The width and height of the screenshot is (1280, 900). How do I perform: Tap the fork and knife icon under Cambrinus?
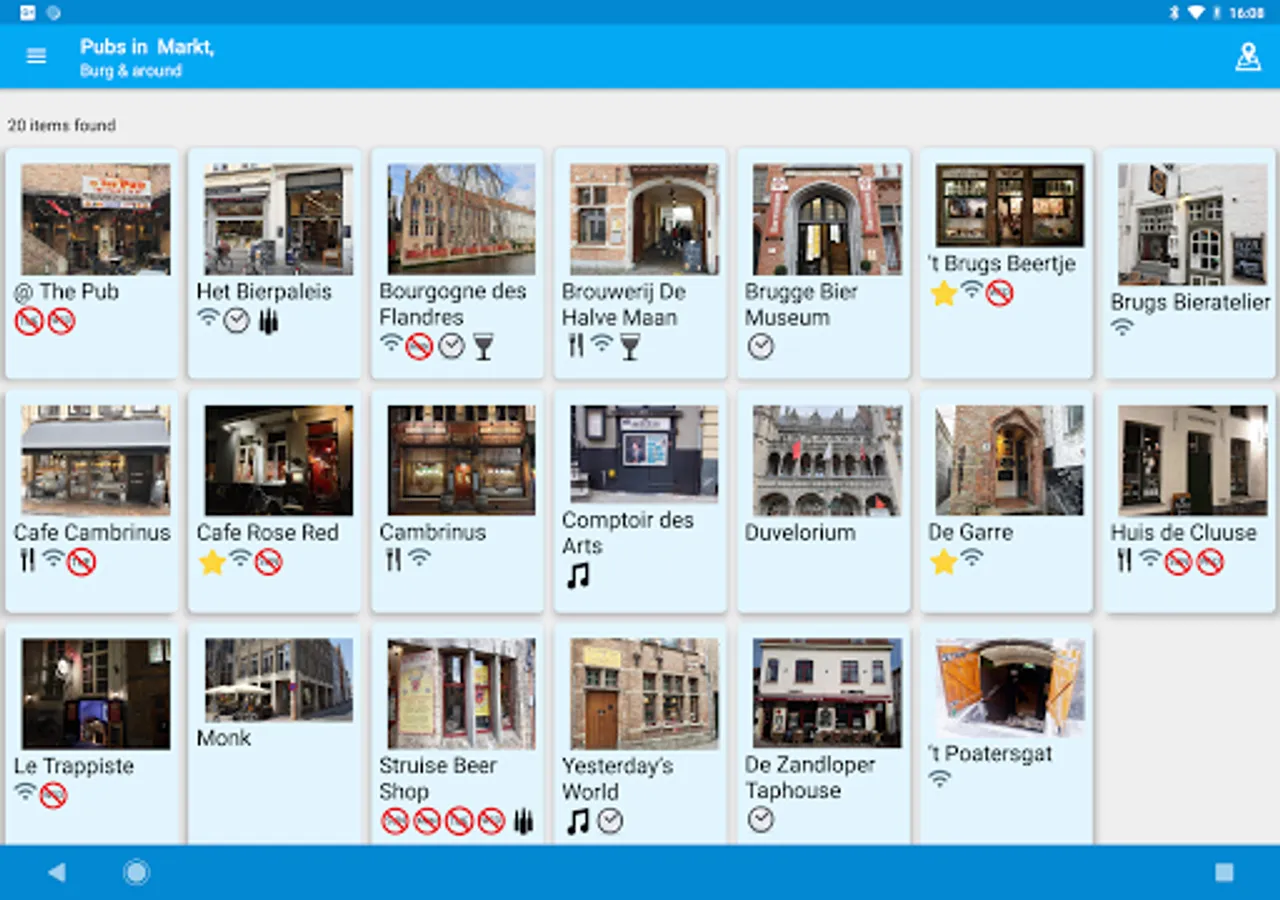[393, 560]
